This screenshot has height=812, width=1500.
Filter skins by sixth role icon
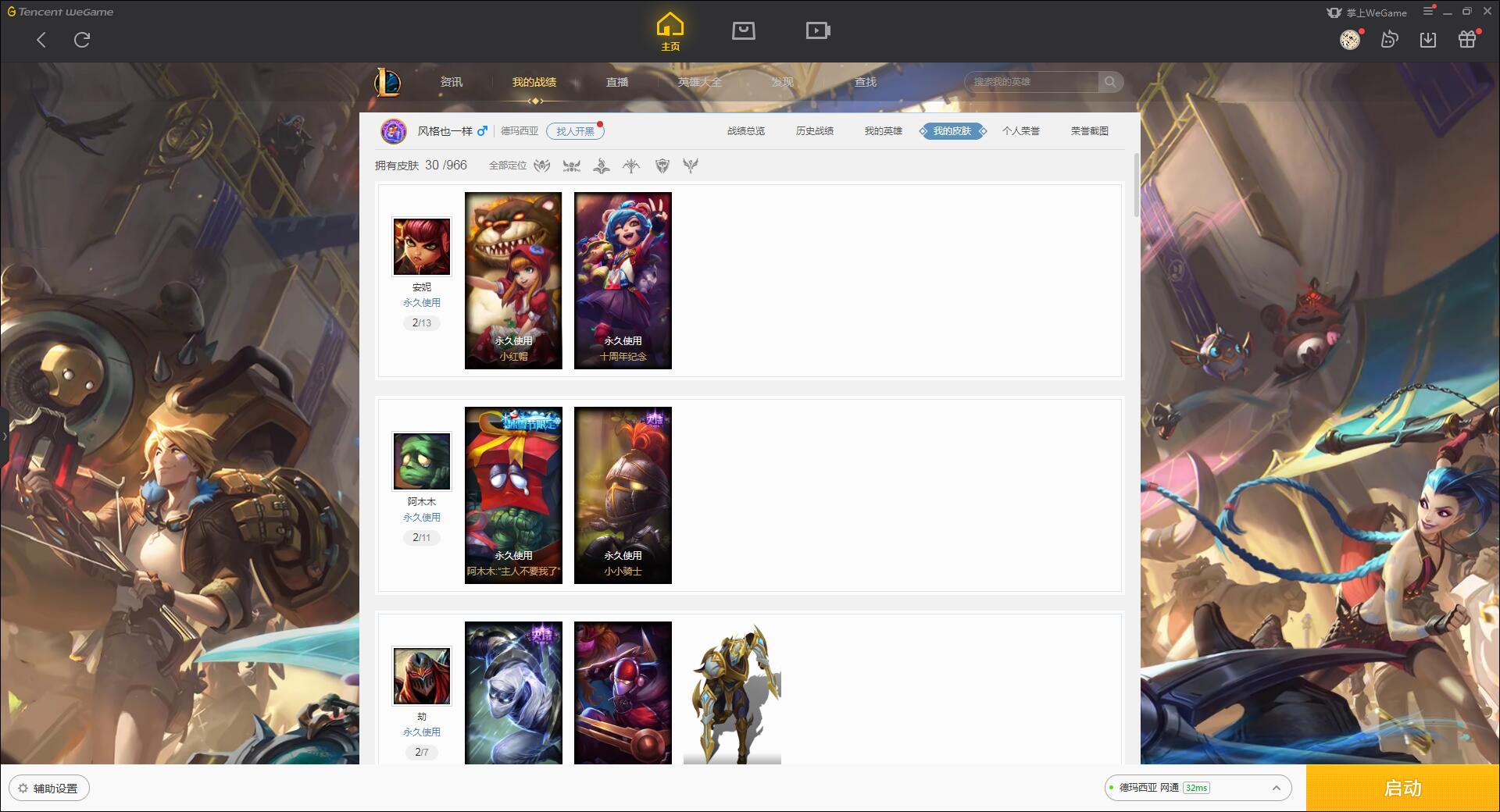(691, 166)
